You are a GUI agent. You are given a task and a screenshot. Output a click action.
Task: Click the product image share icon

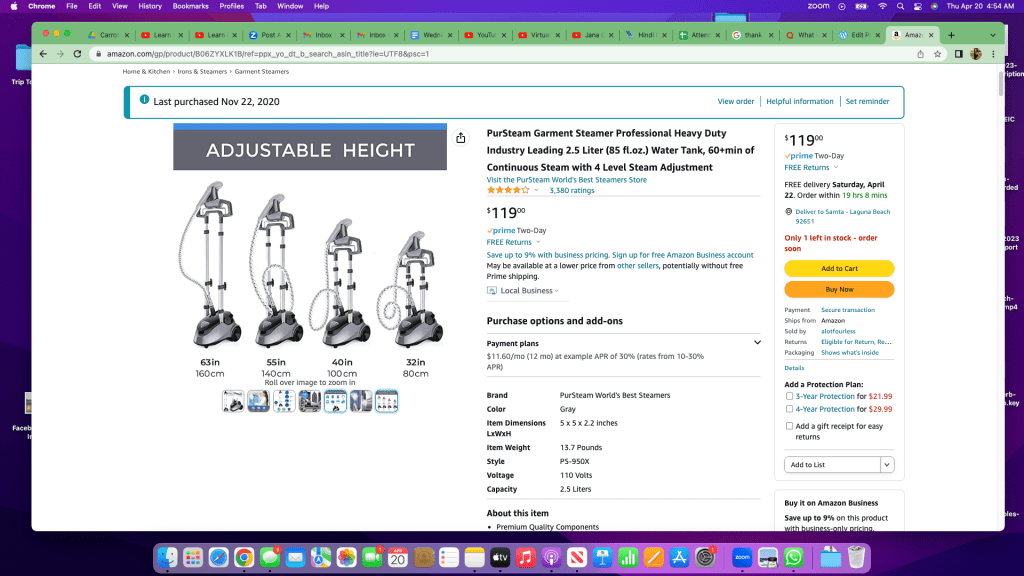460,138
